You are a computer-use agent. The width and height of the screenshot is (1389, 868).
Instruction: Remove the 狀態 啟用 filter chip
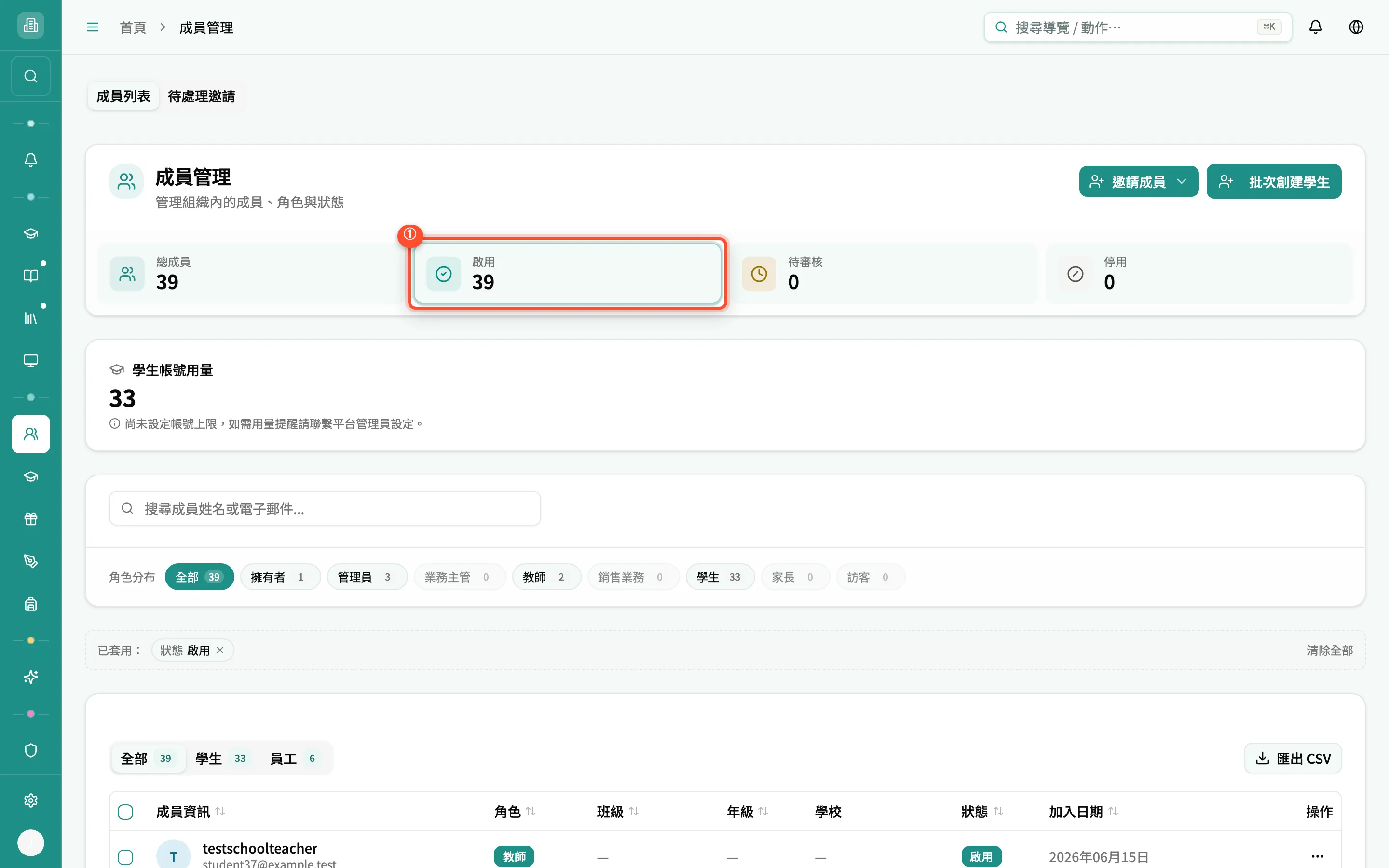[x=220, y=651]
